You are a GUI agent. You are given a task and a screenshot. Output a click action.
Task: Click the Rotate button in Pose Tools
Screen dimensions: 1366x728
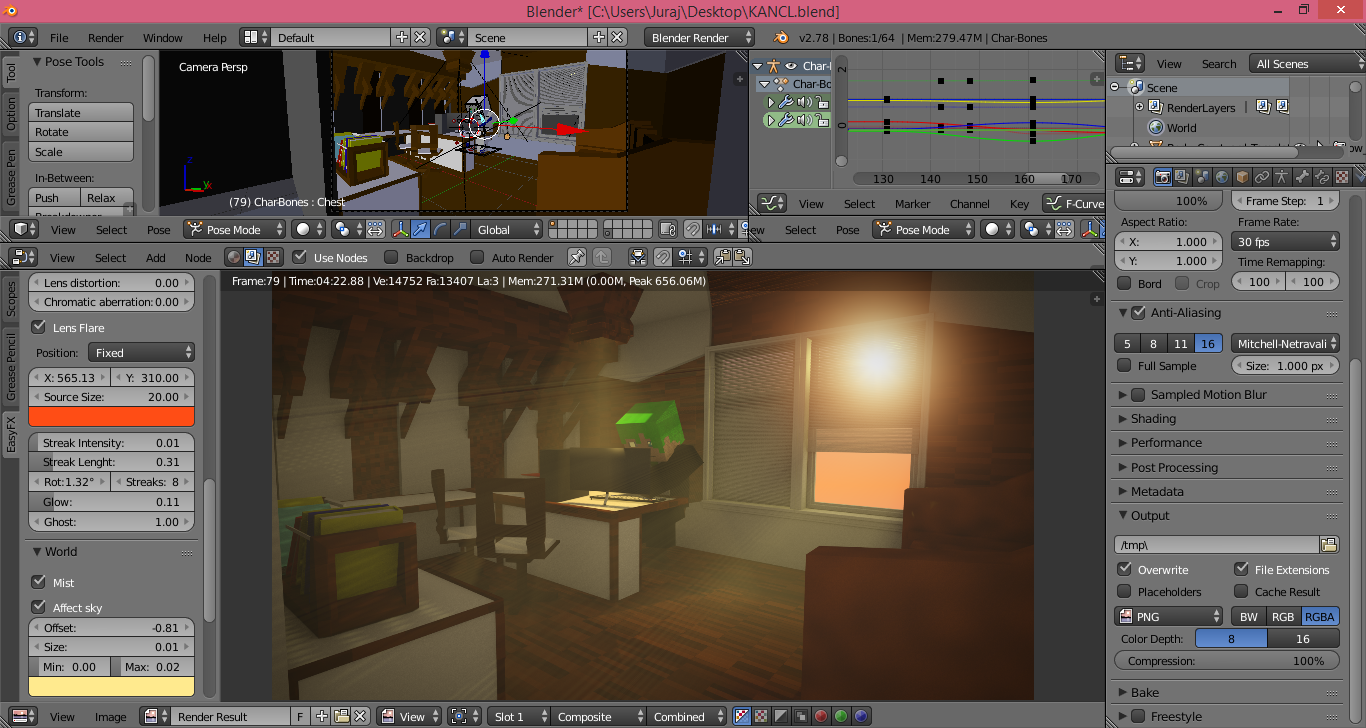click(81, 132)
